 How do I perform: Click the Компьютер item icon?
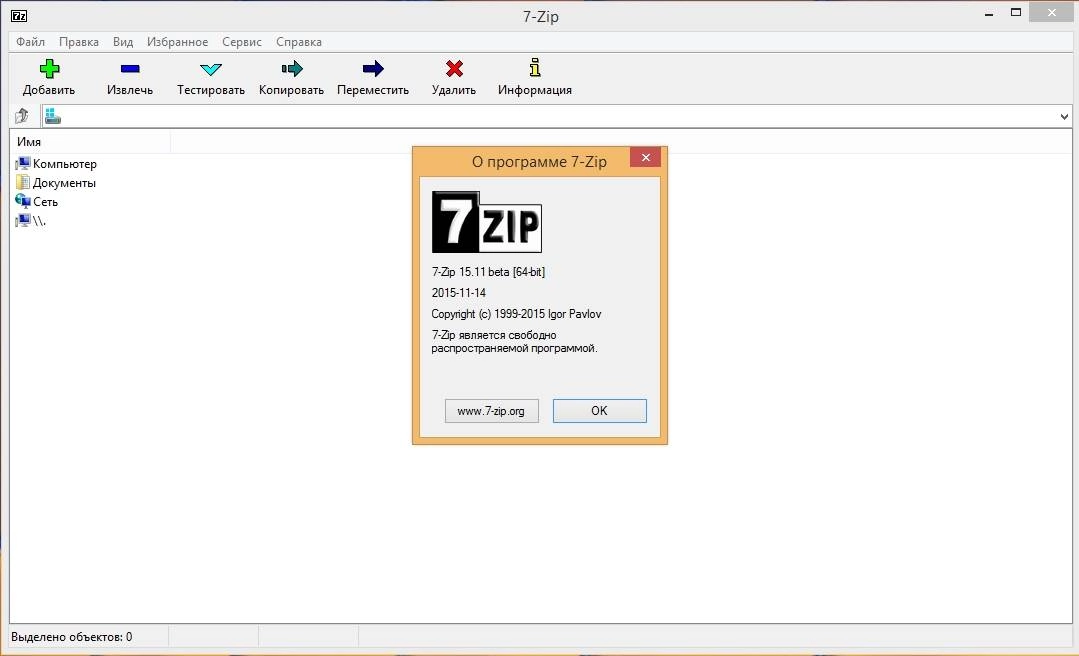pos(23,163)
